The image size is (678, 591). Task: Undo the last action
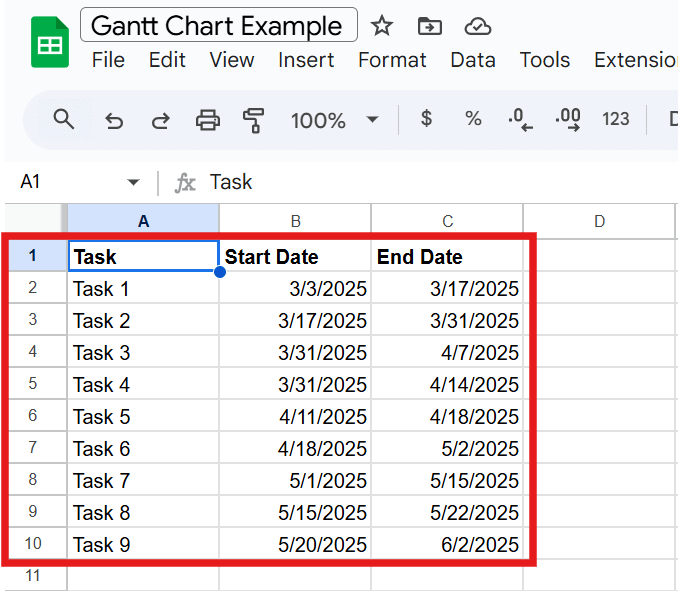coord(114,121)
